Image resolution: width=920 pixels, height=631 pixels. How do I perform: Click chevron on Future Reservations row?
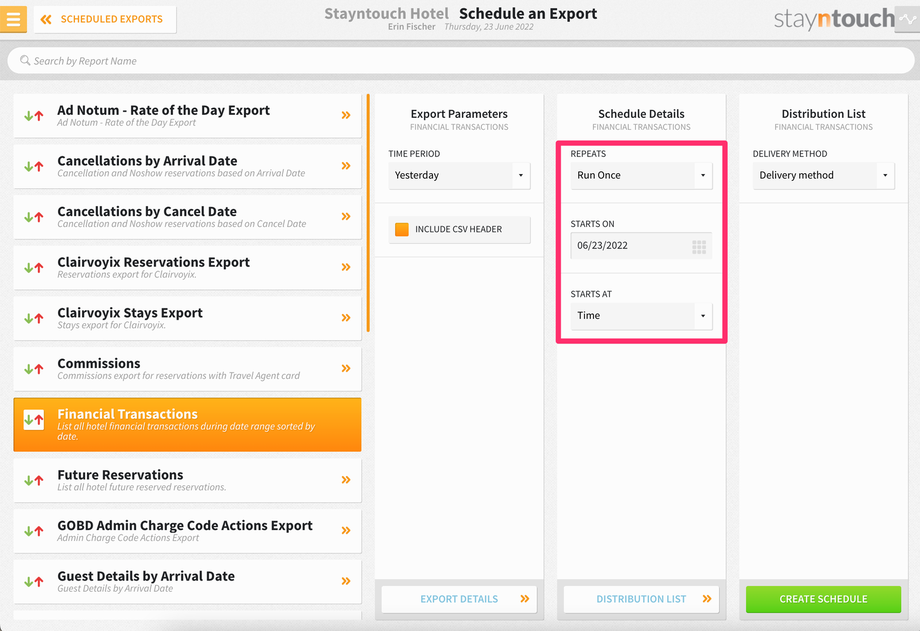(346, 480)
